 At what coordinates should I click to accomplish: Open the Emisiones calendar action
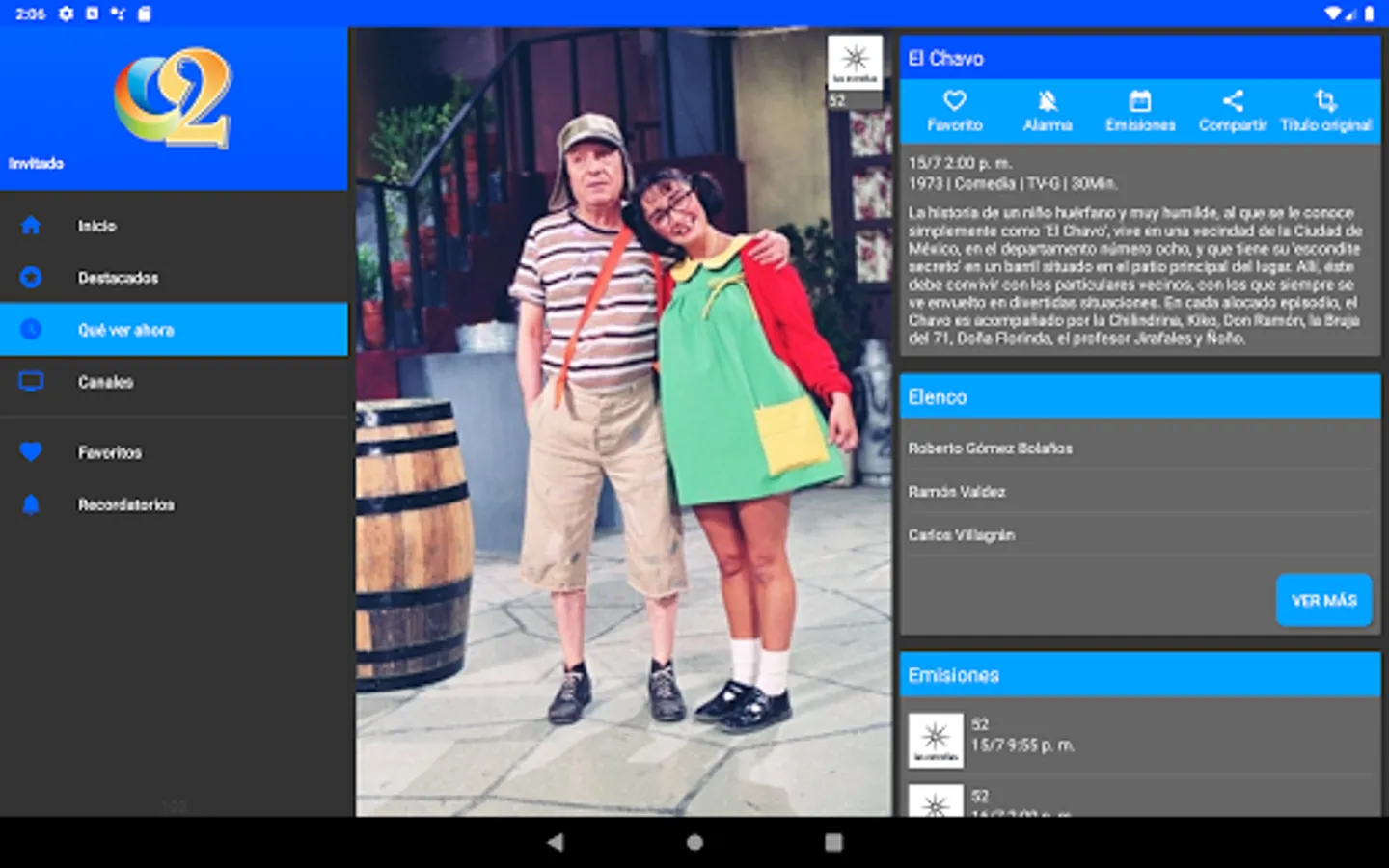1140,111
